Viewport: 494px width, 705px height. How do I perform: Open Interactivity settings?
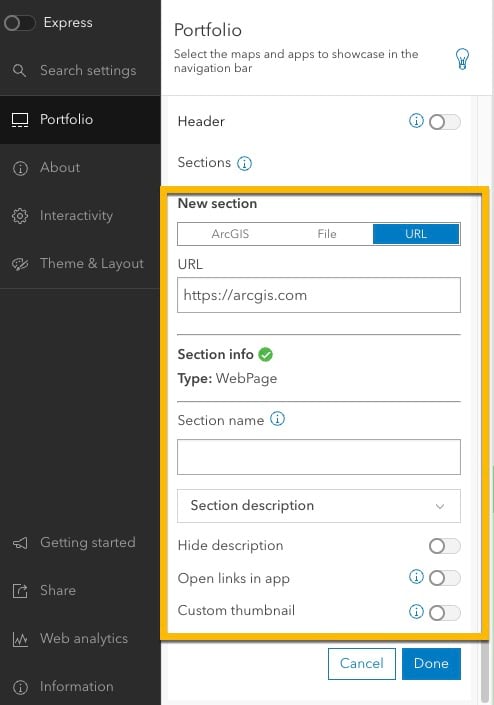[80, 216]
